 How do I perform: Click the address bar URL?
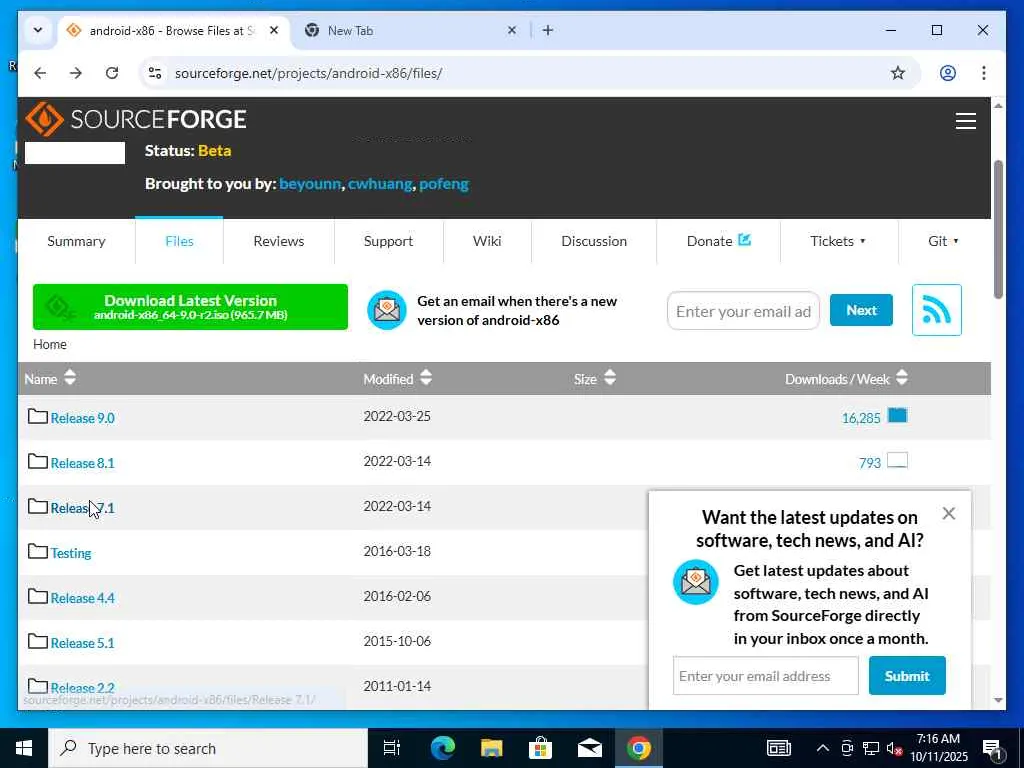(308, 73)
